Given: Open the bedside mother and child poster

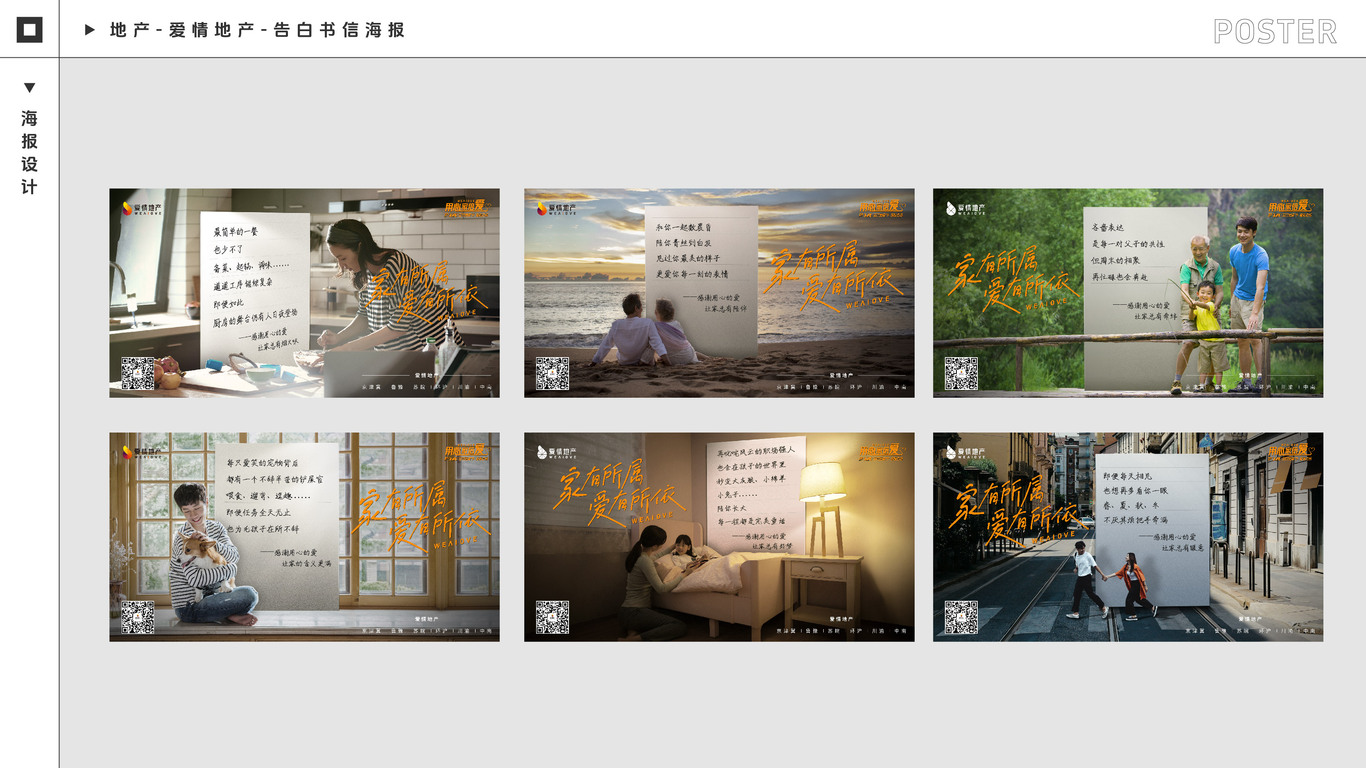Looking at the screenshot, I should point(719,537).
